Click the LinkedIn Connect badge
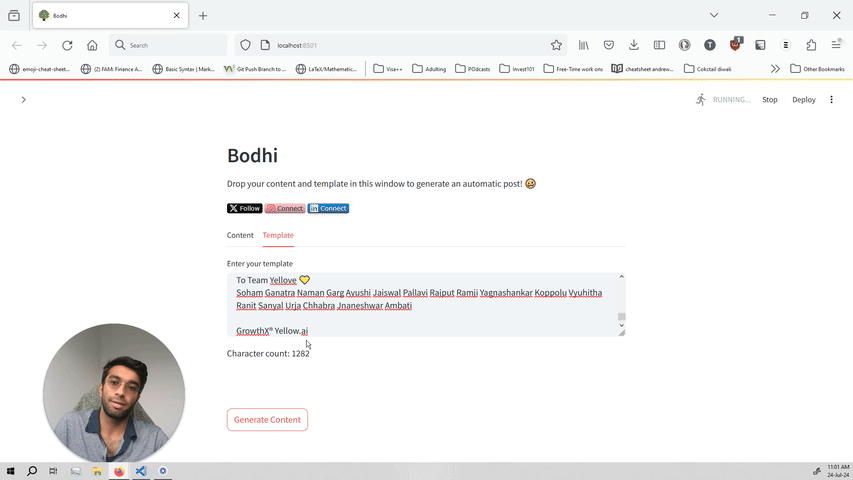This screenshot has width=853, height=480. 328,208
